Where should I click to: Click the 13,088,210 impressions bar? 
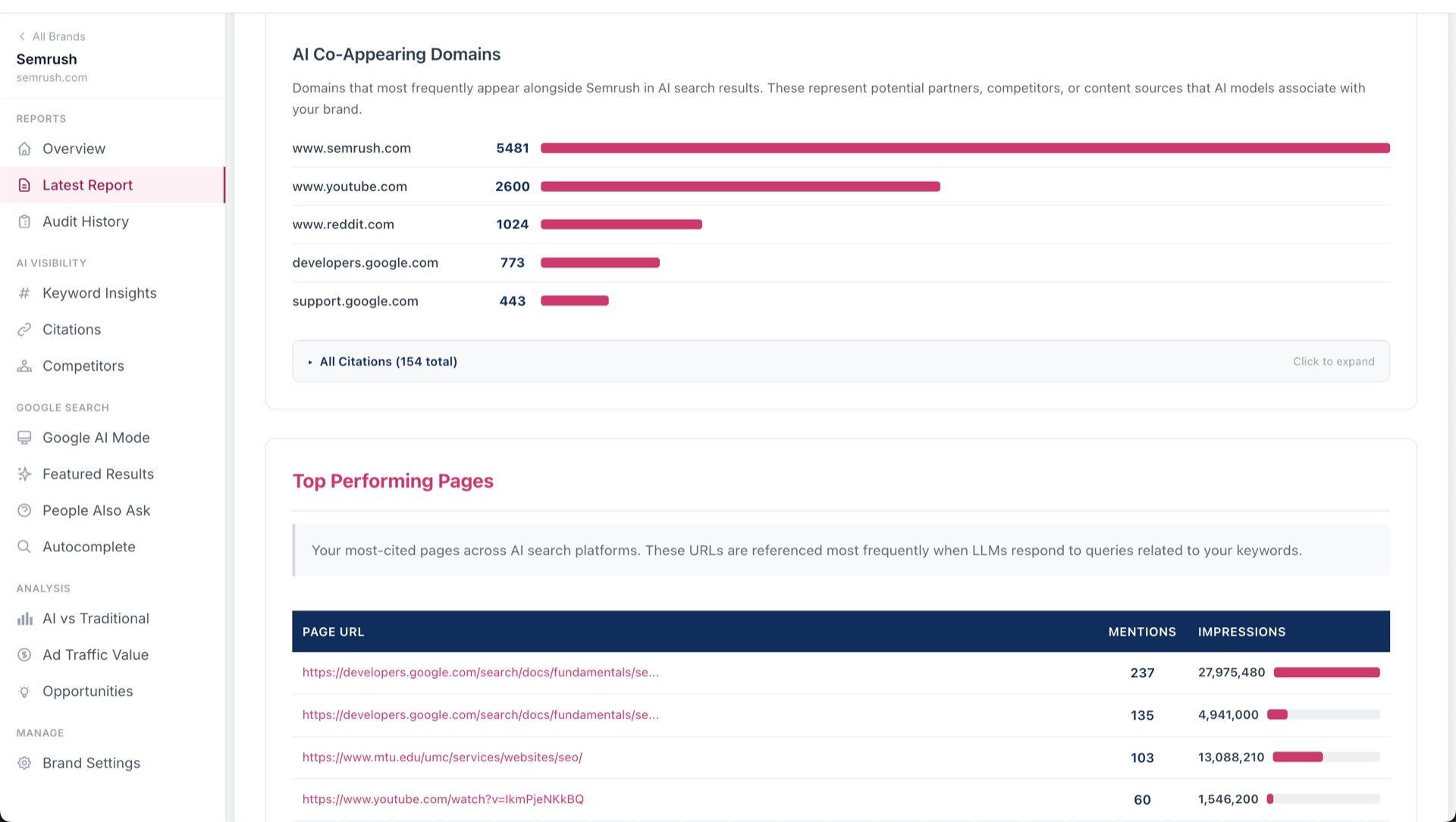(1326, 757)
